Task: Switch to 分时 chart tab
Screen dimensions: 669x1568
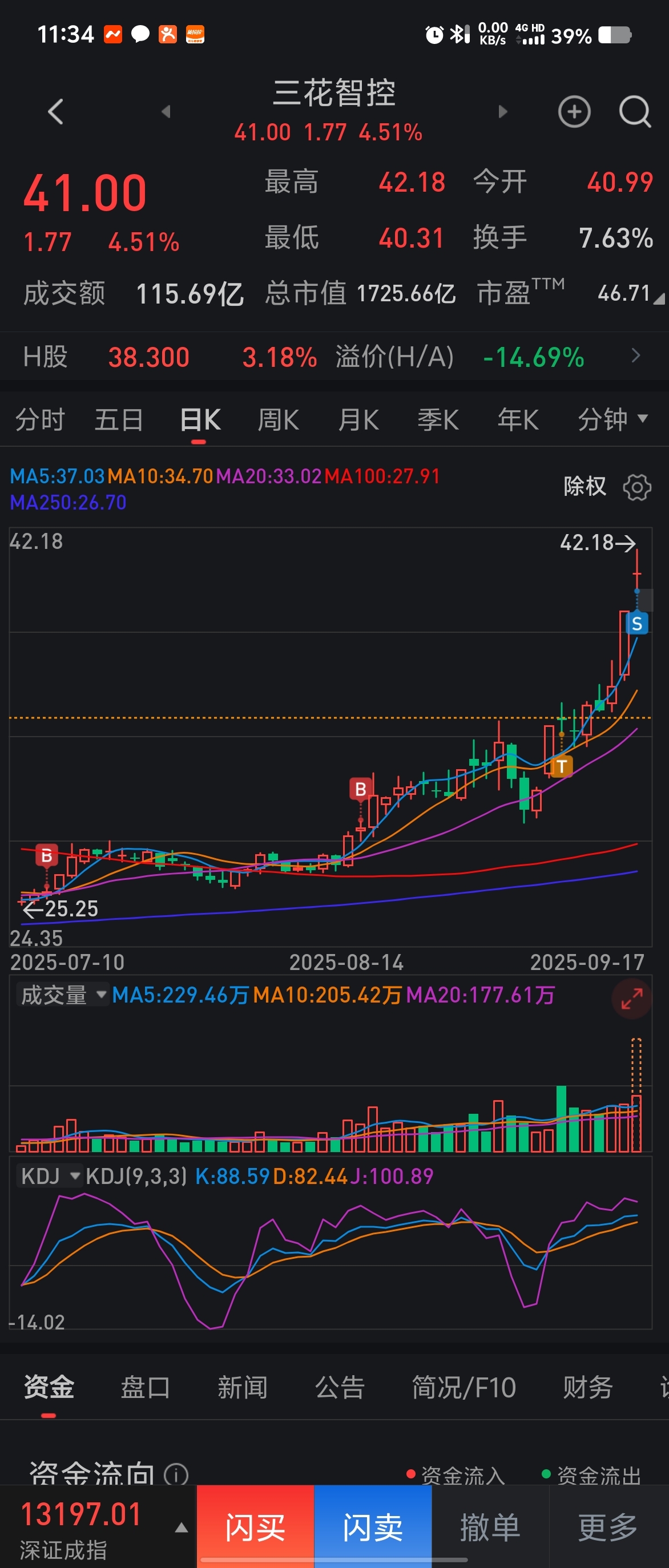Action: (x=40, y=419)
